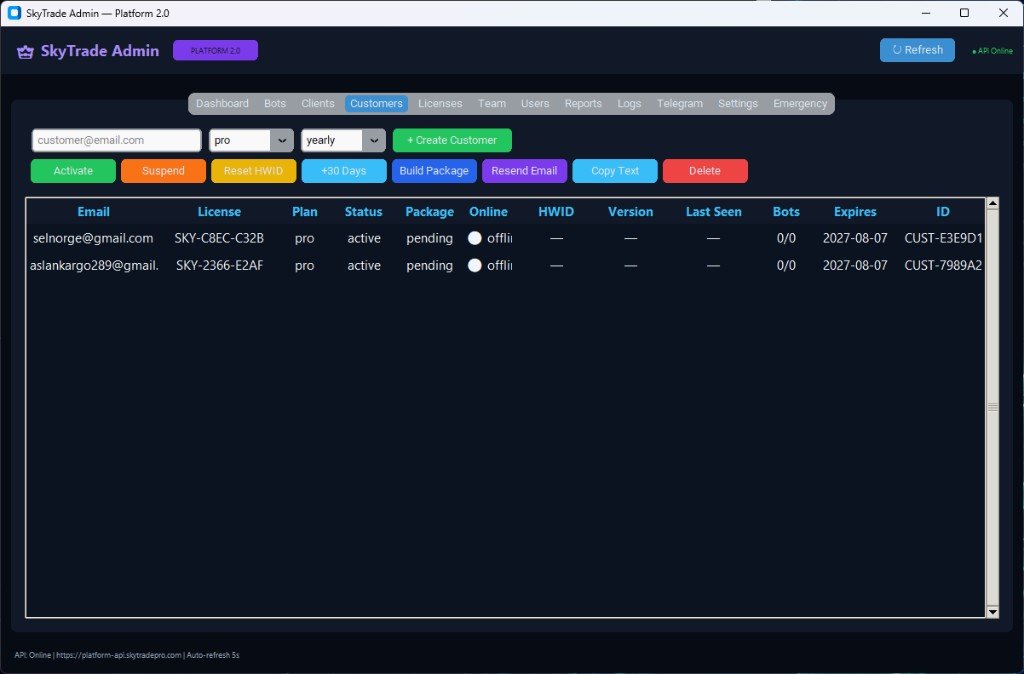Screen dimensions: 1024x674
Task: Click expiry 2027-08-07 in CUST-E3E9D1 row
Action: pos(855,238)
